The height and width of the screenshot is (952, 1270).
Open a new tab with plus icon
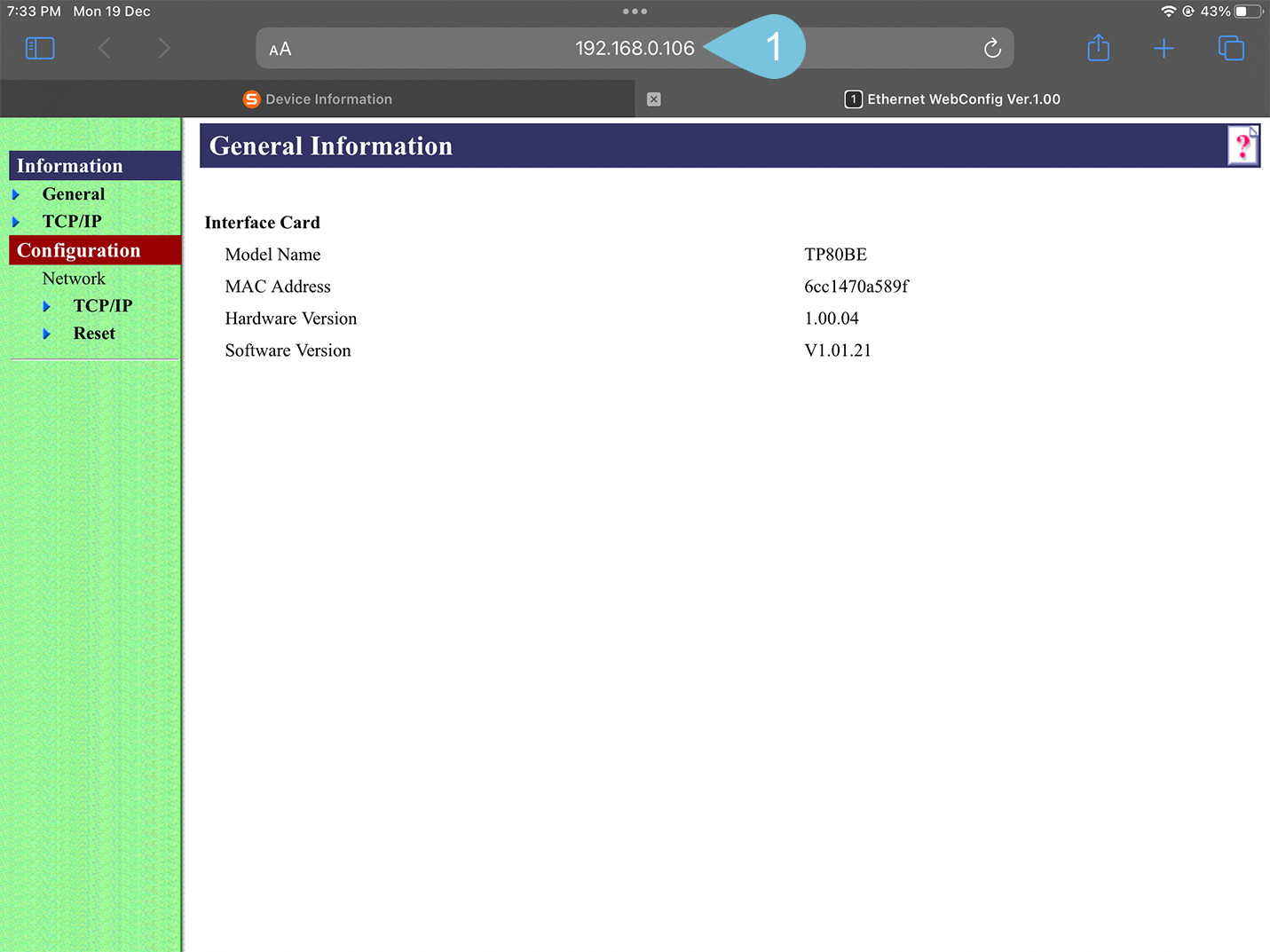1164,48
